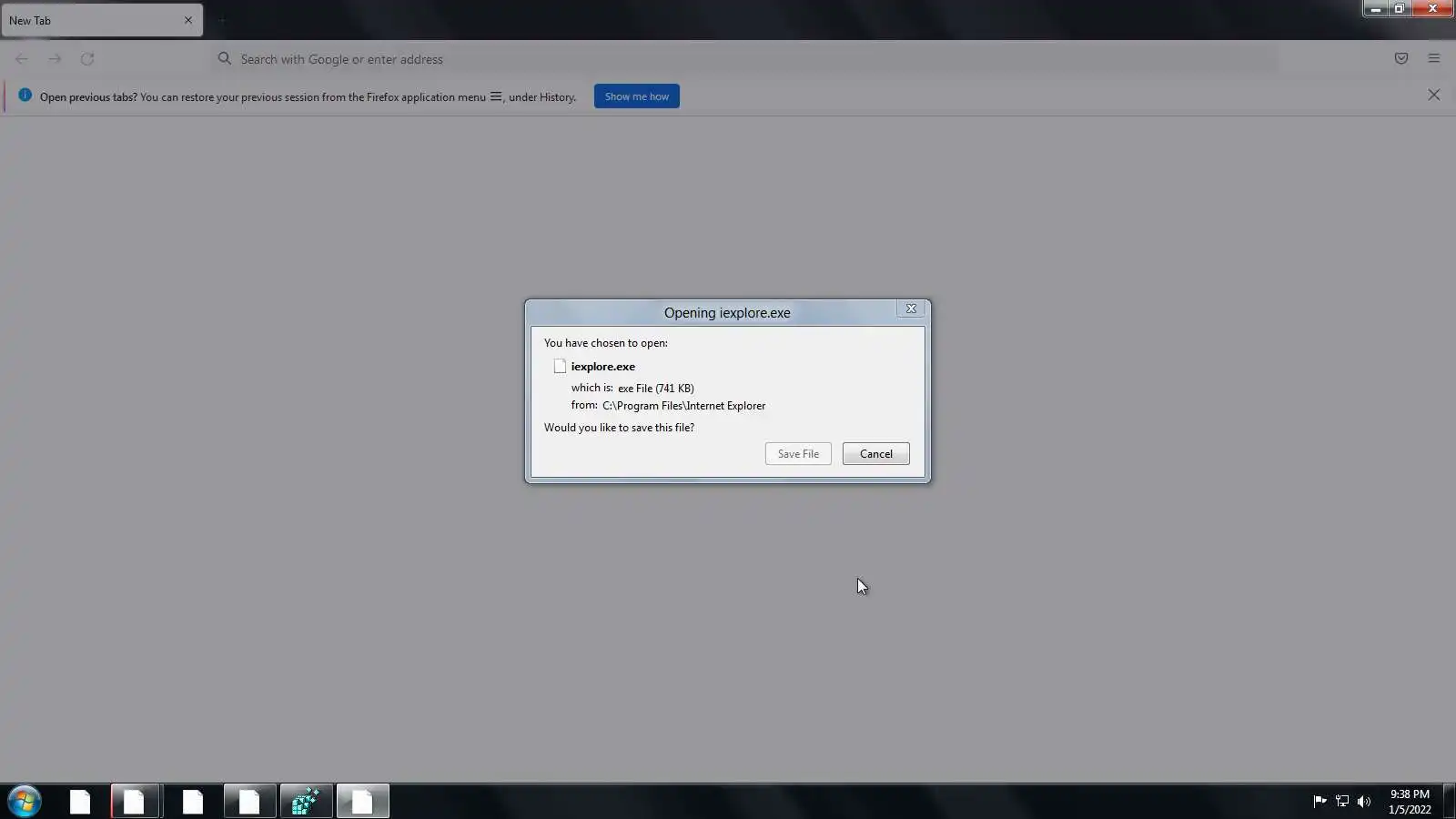Image resolution: width=1456 pixels, height=819 pixels.
Task: Open the network icon in system tray
Action: (1342, 801)
